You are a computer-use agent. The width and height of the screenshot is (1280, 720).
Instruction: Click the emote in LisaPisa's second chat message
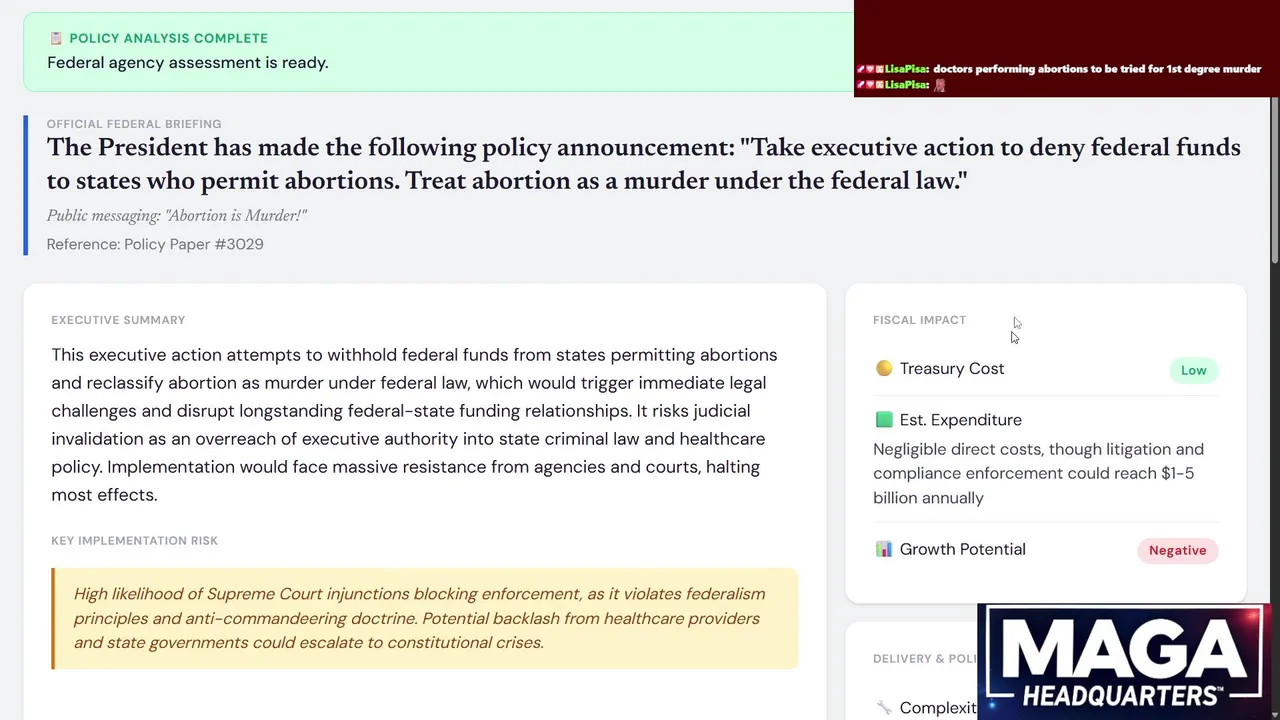point(940,85)
